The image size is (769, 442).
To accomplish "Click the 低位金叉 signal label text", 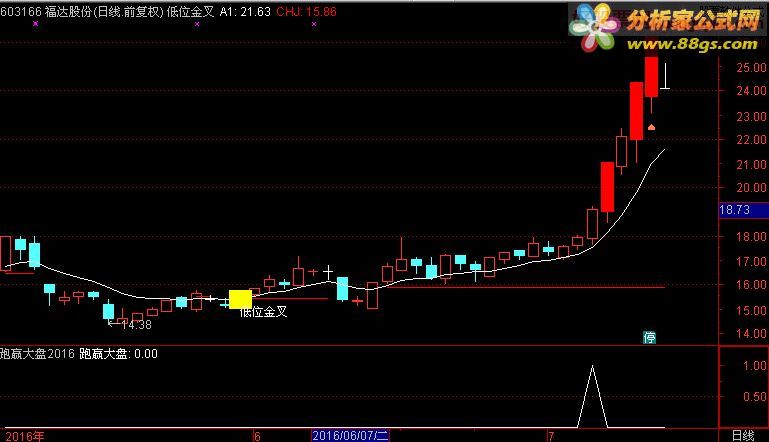I will (264, 312).
